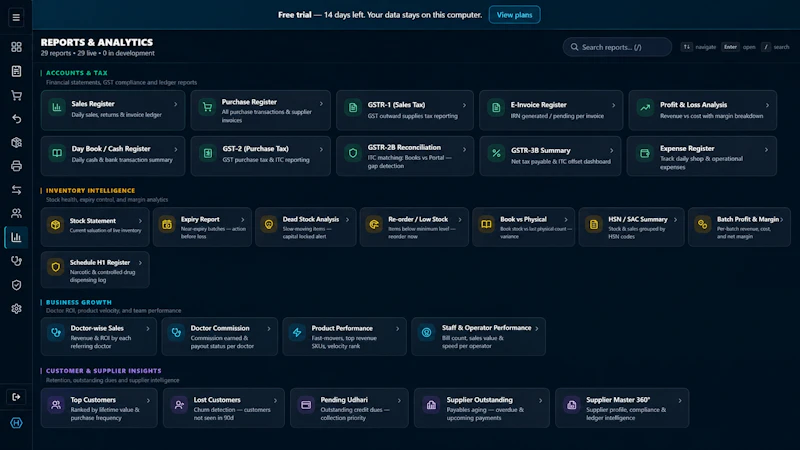This screenshot has width=800, height=450.
Task: Open the hamburger menu in the sidebar
Action: [x=16, y=17]
